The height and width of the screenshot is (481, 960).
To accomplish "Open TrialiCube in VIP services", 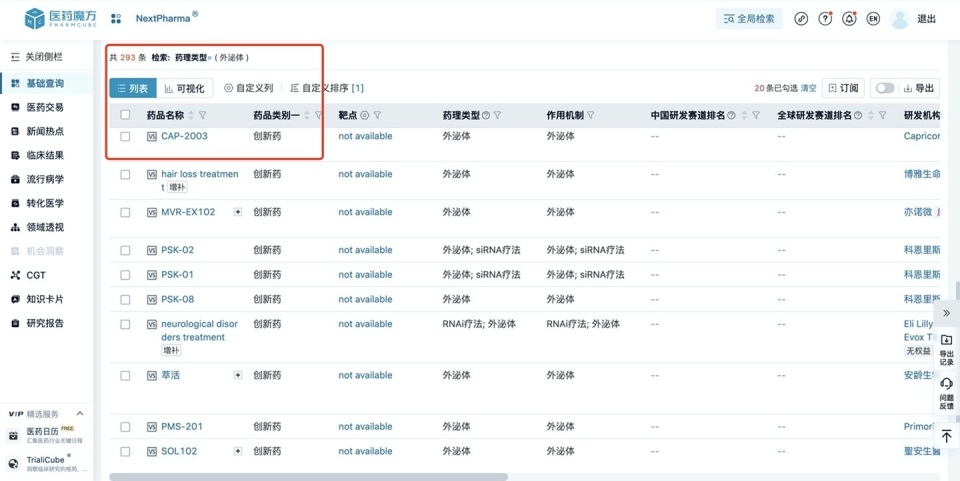I will click(47, 462).
